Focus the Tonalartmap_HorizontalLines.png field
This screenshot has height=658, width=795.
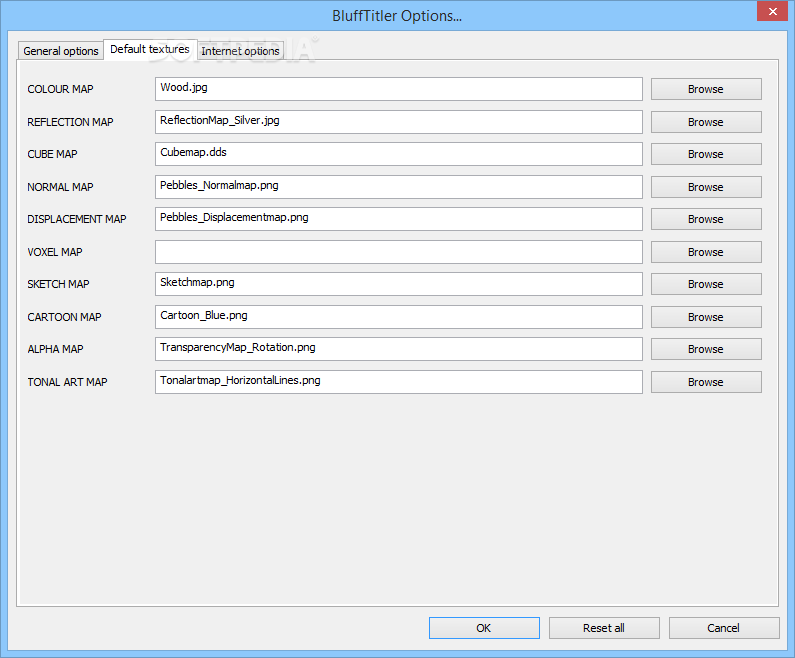(x=399, y=382)
